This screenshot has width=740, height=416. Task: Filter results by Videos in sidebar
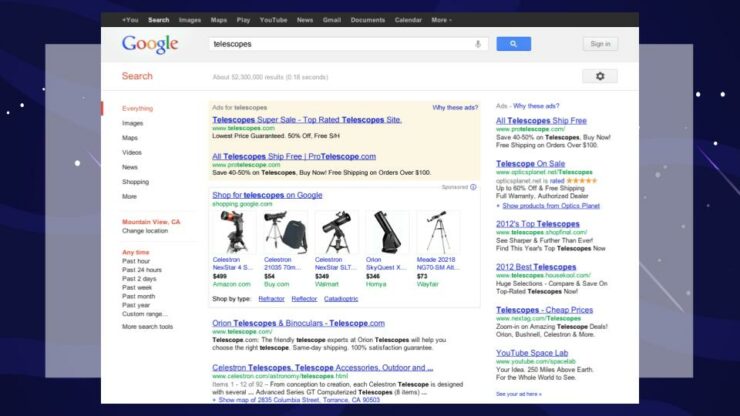click(132, 152)
